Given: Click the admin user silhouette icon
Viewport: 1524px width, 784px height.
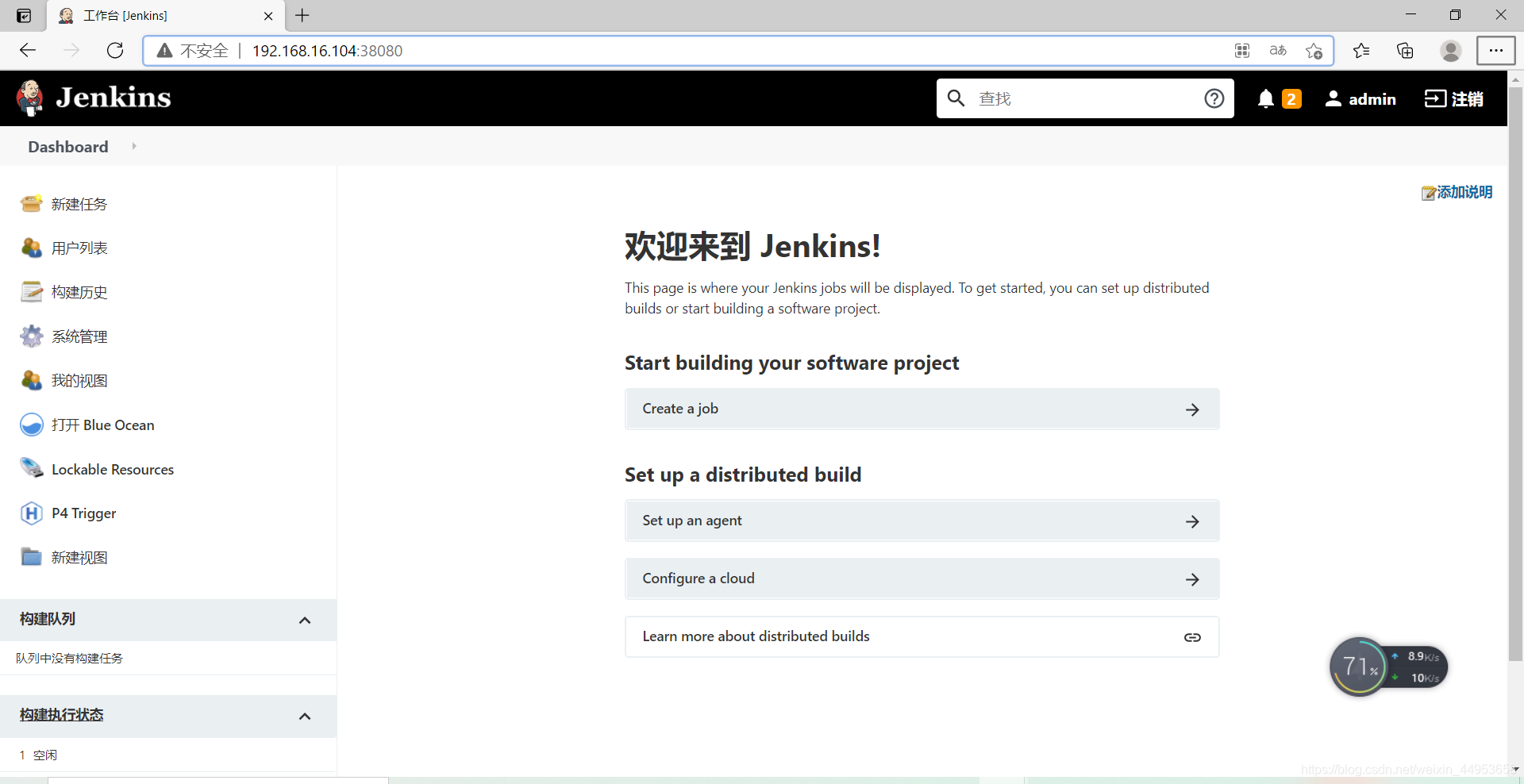Looking at the screenshot, I should point(1333,98).
